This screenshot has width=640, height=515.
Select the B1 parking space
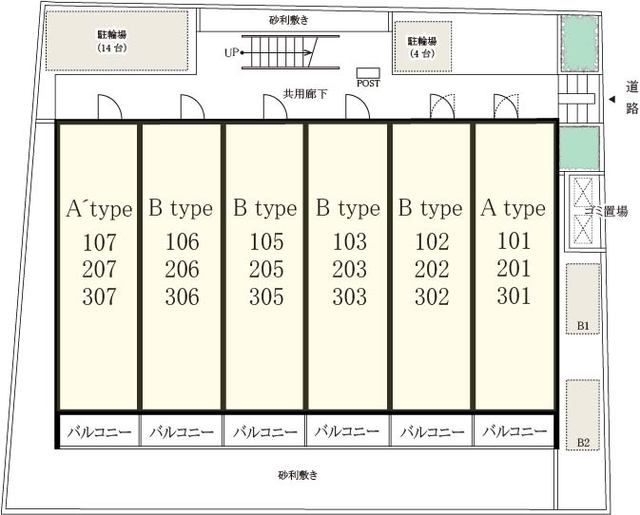582,302
